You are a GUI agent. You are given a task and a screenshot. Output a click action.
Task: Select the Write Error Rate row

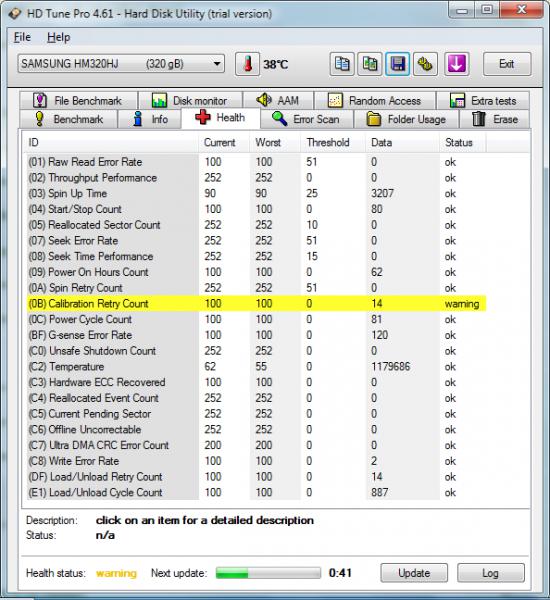(x=256, y=461)
